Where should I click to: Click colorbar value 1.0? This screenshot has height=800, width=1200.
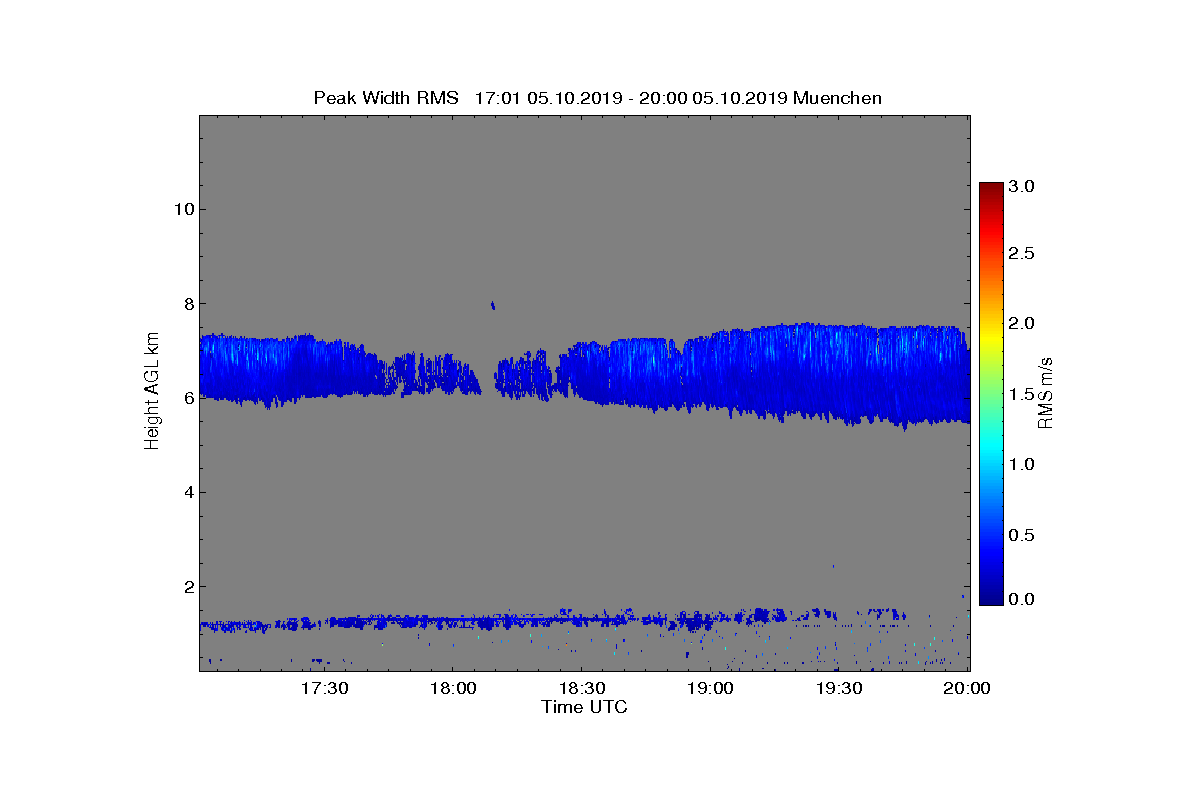1021,465
